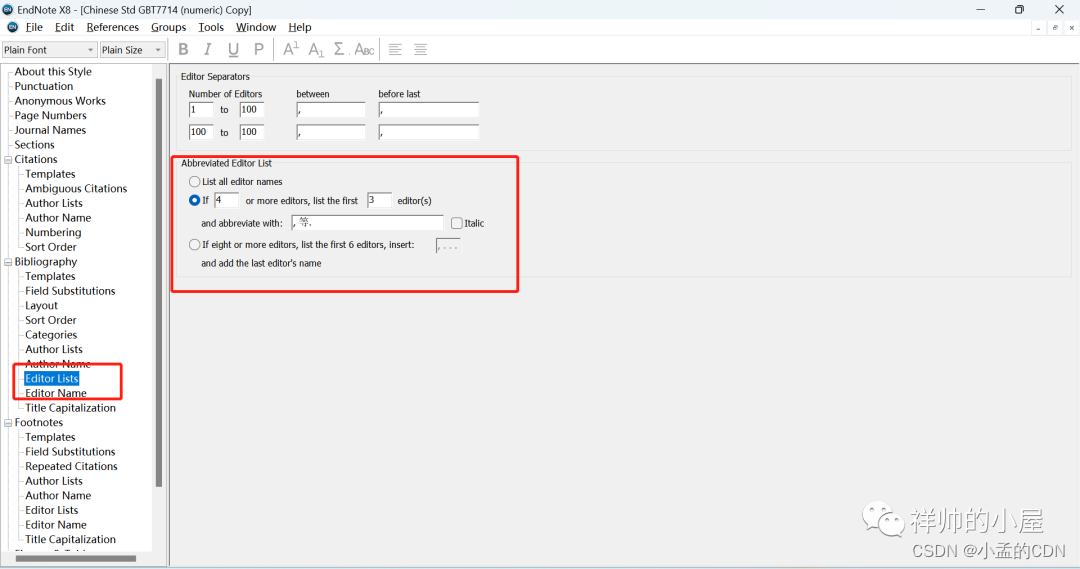Apply Underline formatting in toolbar

233,50
